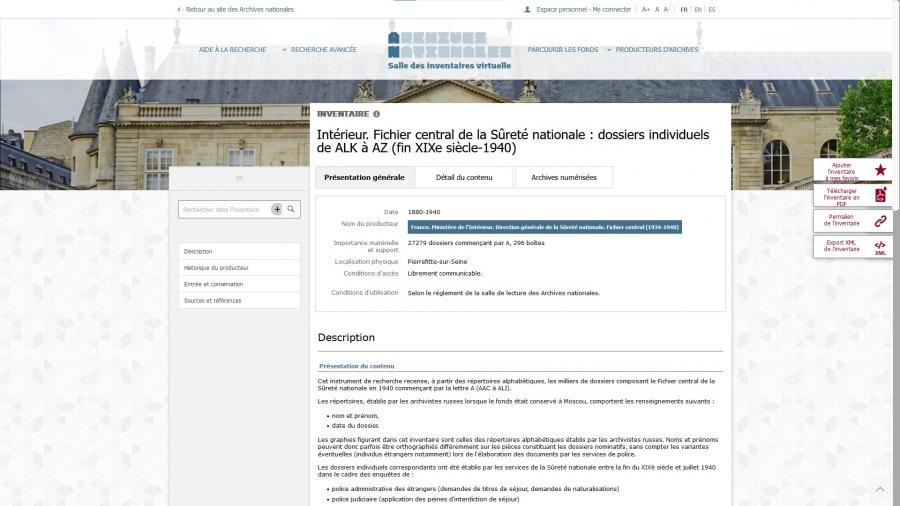
Task: Open the Archives nationales logo home
Action: point(449,45)
